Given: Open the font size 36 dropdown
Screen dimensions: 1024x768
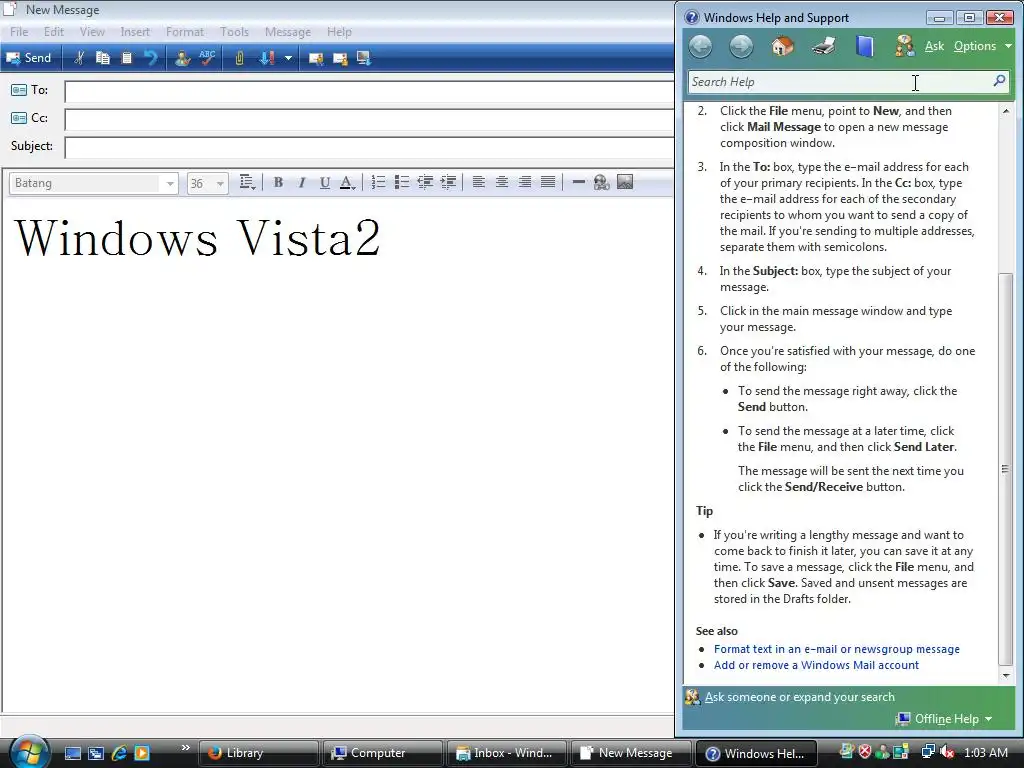Looking at the screenshot, I should tap(220, 184).
